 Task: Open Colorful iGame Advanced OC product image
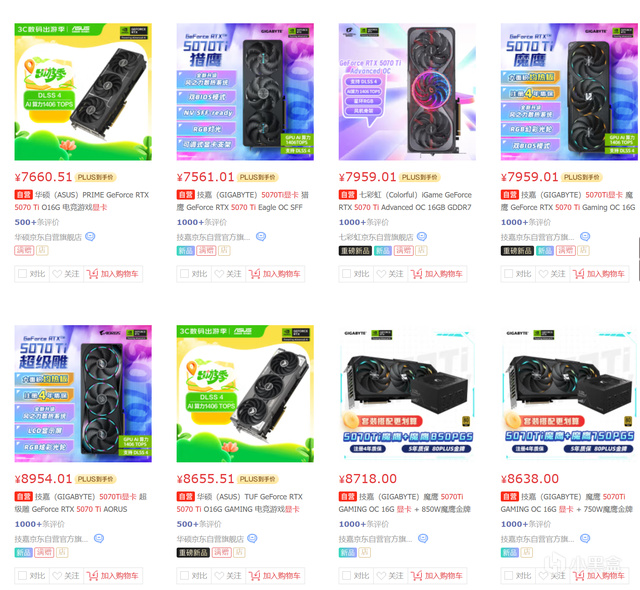pos(407,92)
